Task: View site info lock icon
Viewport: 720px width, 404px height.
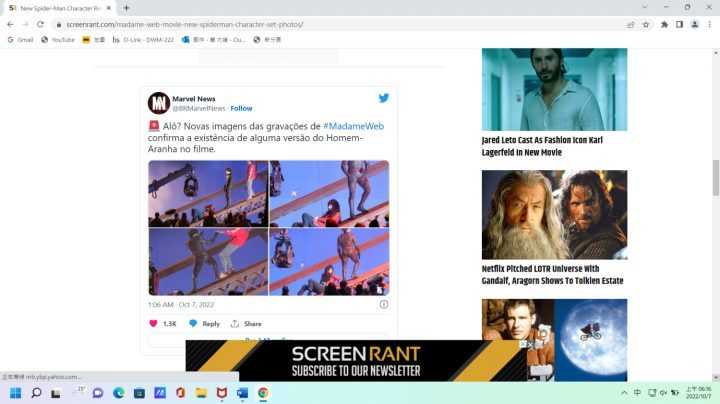Action: [58, 24]
